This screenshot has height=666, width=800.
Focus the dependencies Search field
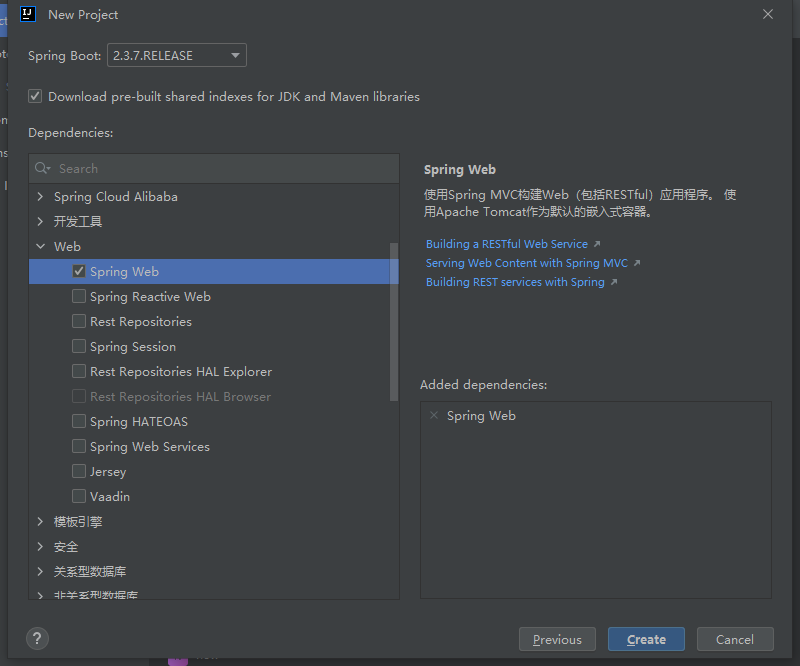pyautogui.click(x=214, y=168)
